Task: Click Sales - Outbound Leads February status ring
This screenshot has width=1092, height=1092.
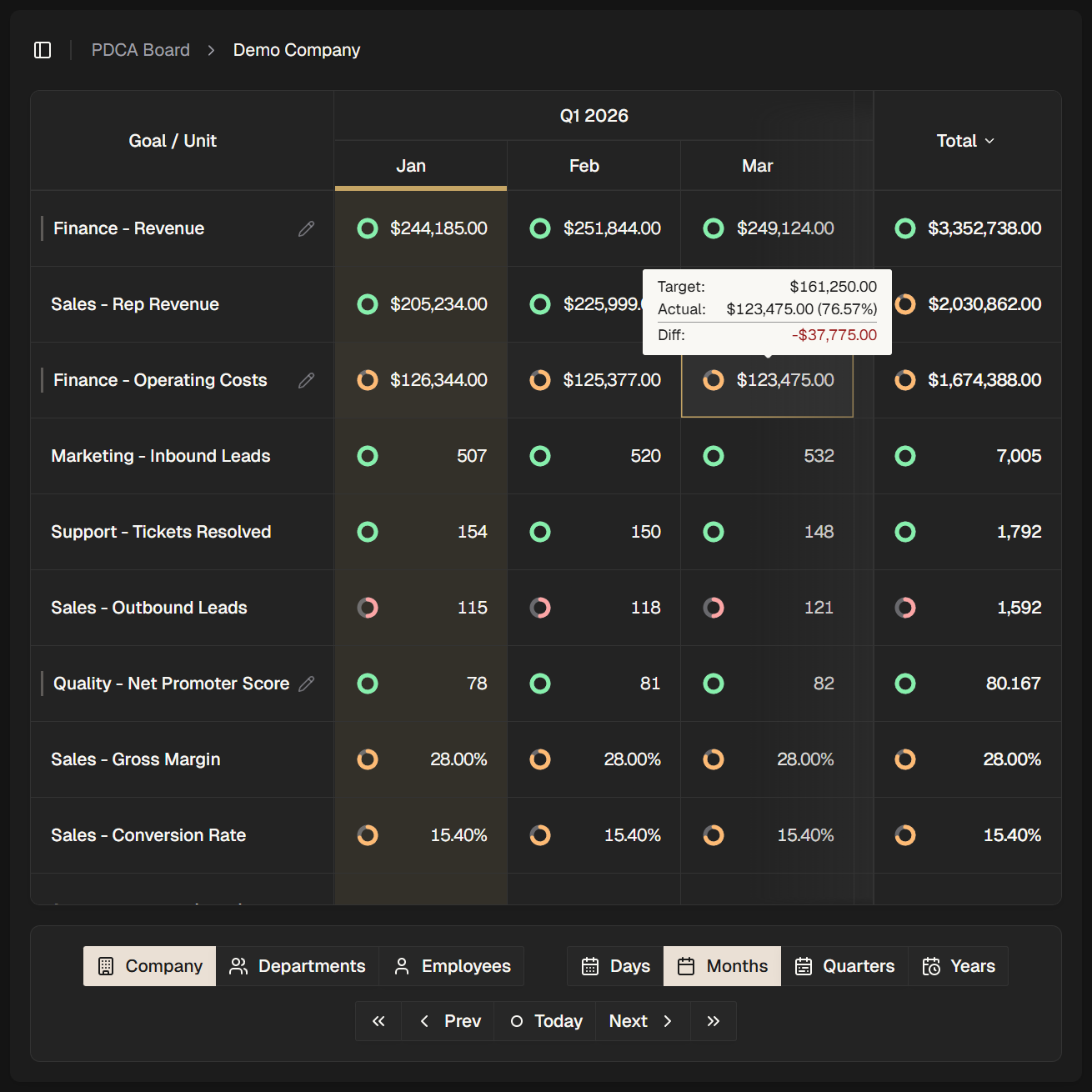Action: pos(540,608)
